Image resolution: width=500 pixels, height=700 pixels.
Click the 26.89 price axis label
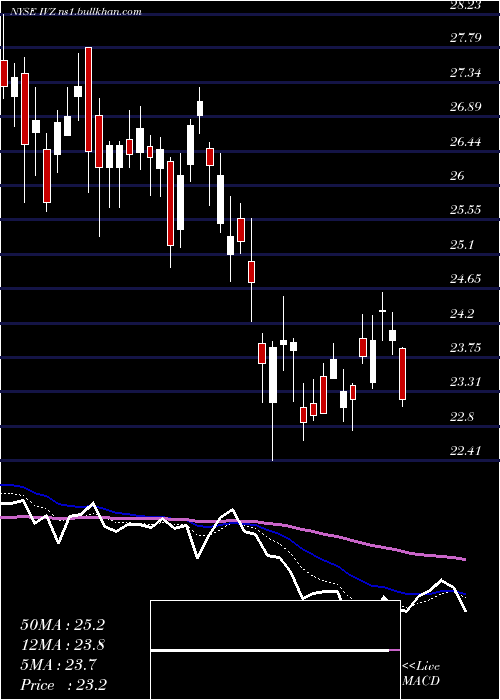click(465, 107)
